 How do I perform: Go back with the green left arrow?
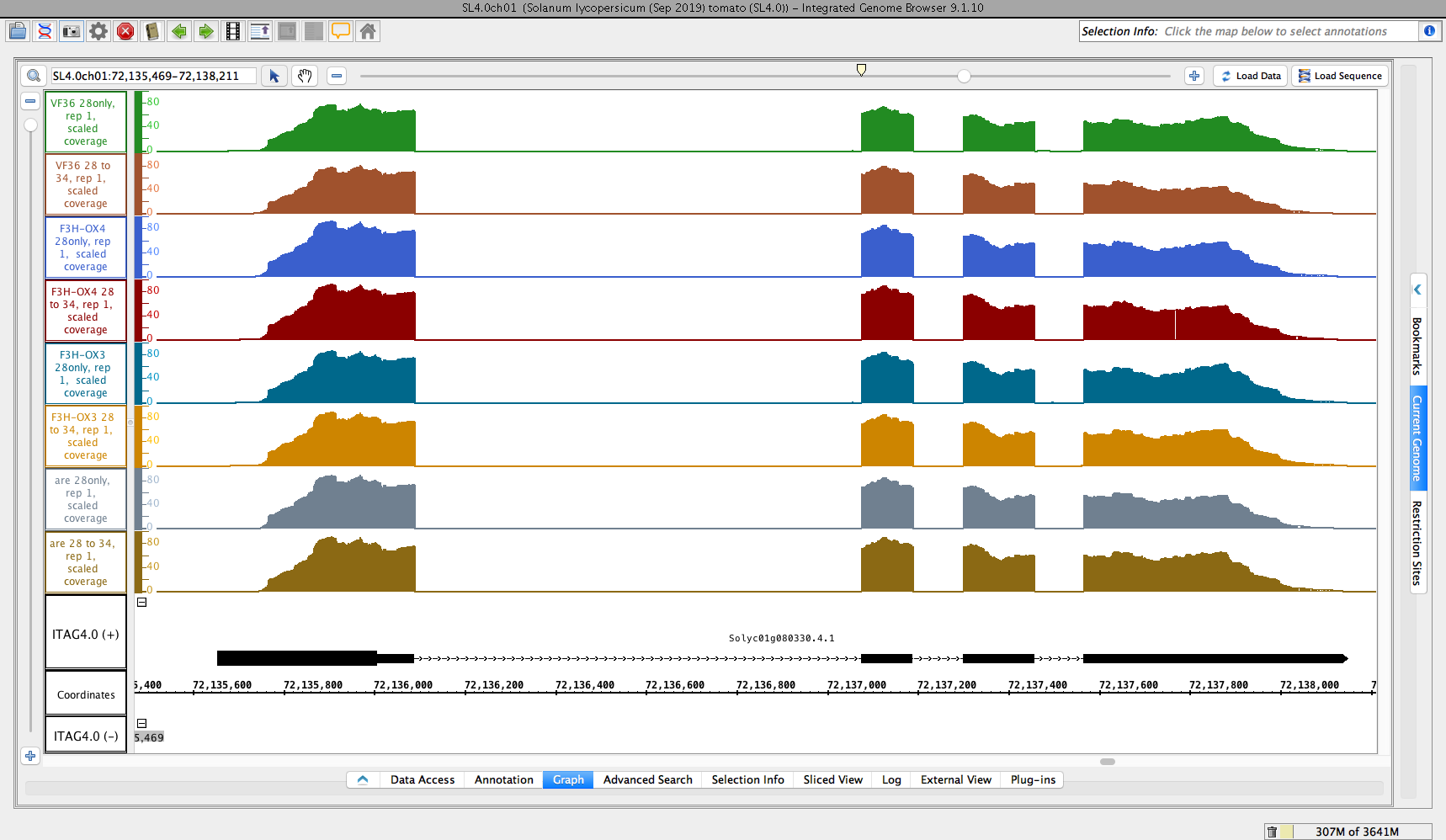click(179, 32)
